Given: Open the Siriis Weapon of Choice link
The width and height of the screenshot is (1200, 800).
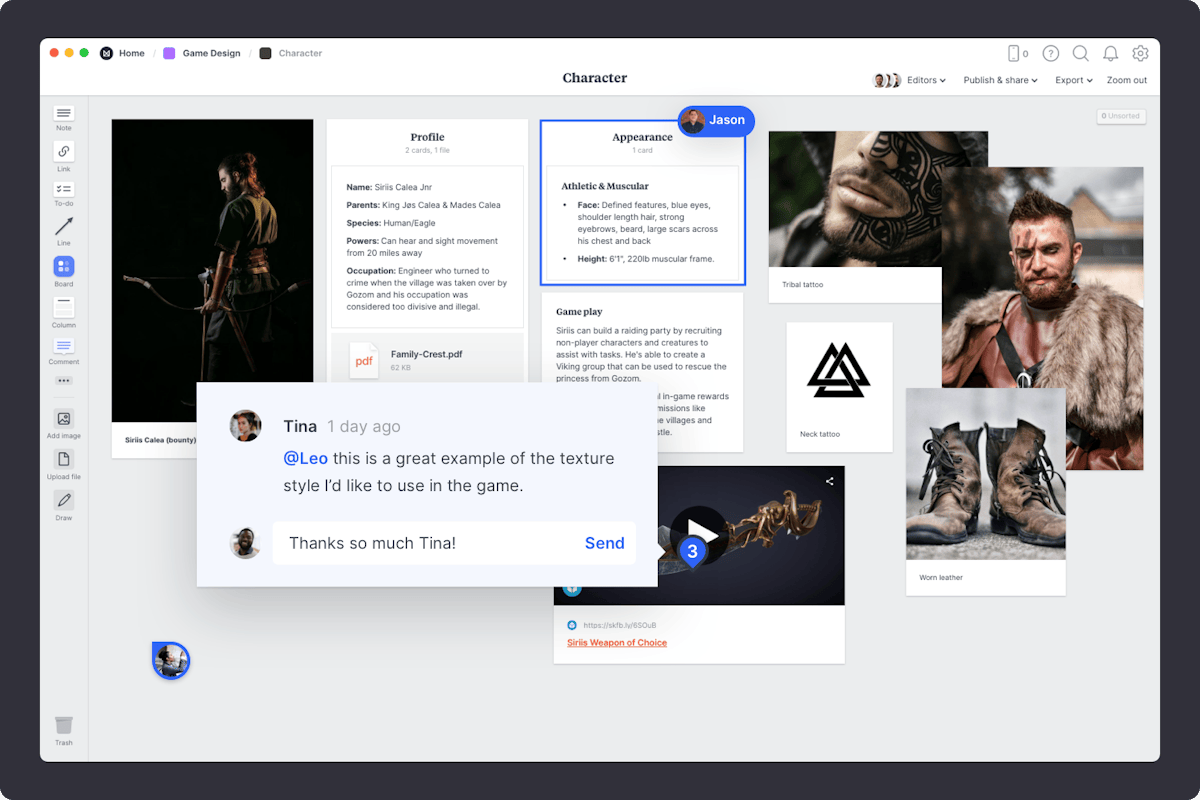Looking at the screenshot, I should pyautogui.click(x=616, y=642).
